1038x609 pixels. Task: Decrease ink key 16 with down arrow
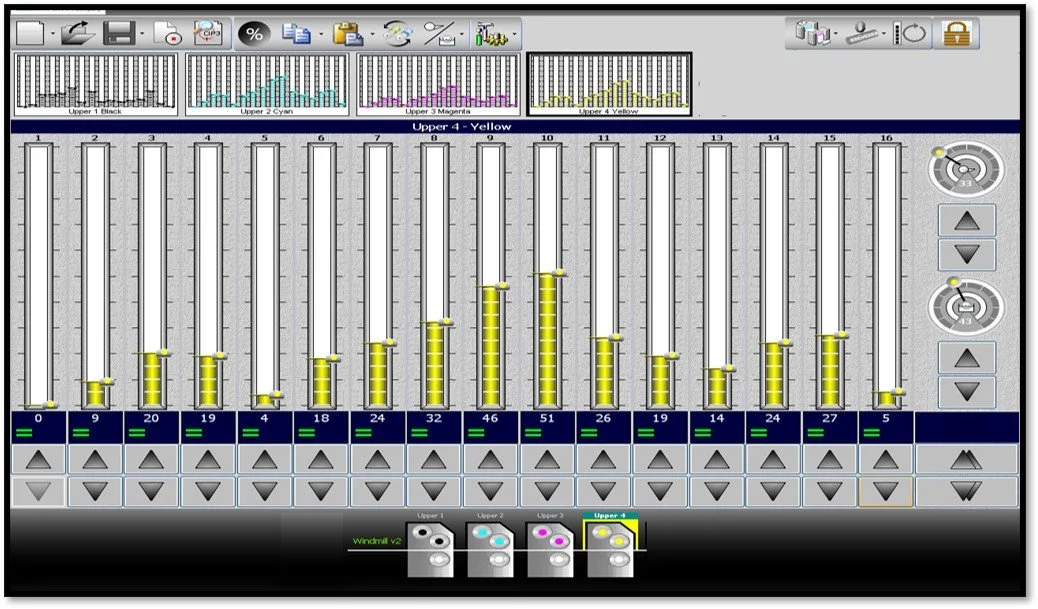pyautogui.click(x=886, y=491)
